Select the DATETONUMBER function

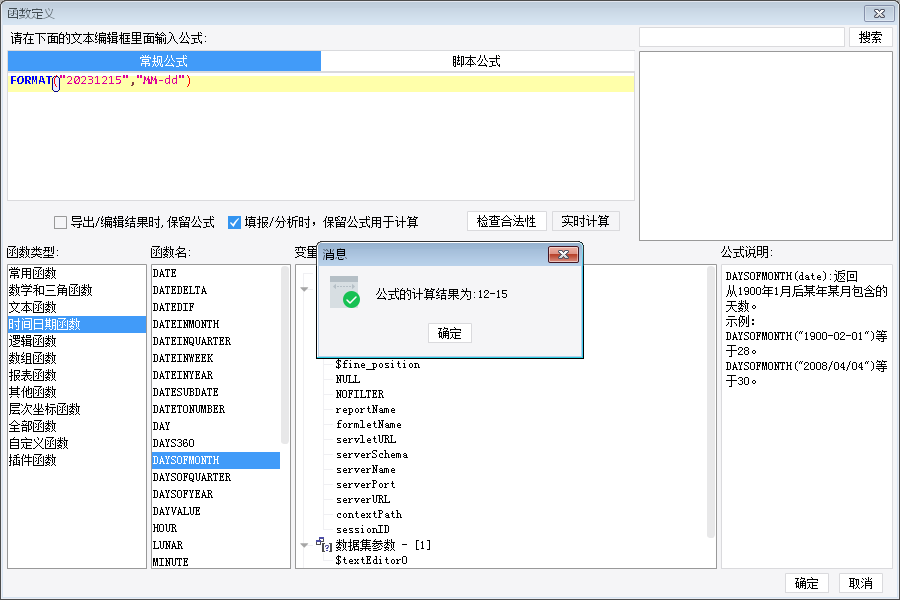[x=216, y=409]
